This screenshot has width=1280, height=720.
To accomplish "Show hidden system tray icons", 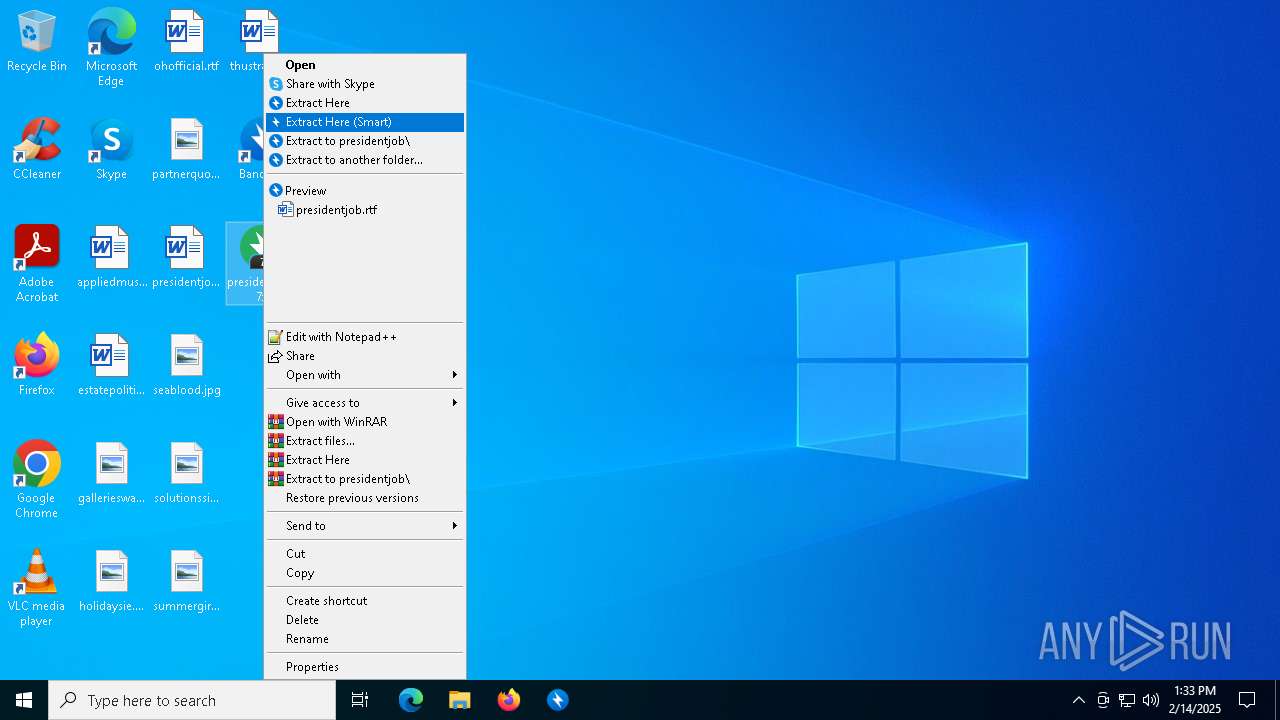I will [1078, 700].
